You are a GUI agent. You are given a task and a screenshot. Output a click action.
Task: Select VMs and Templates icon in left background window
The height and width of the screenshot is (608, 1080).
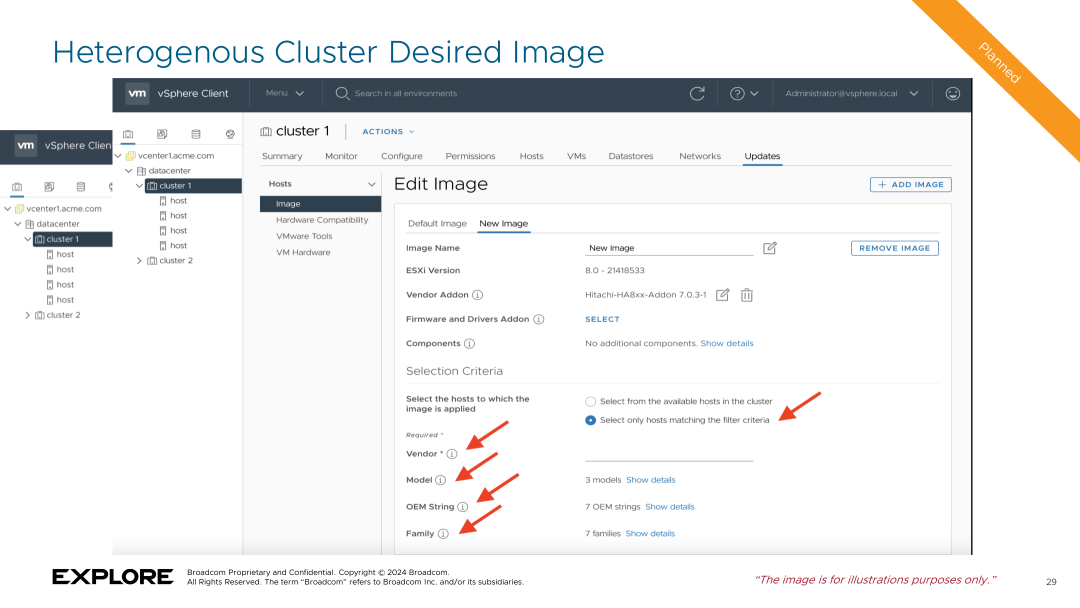pos(49,187)
